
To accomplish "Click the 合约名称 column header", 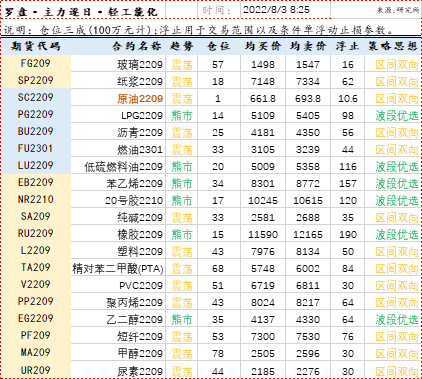I will [137, 46].
